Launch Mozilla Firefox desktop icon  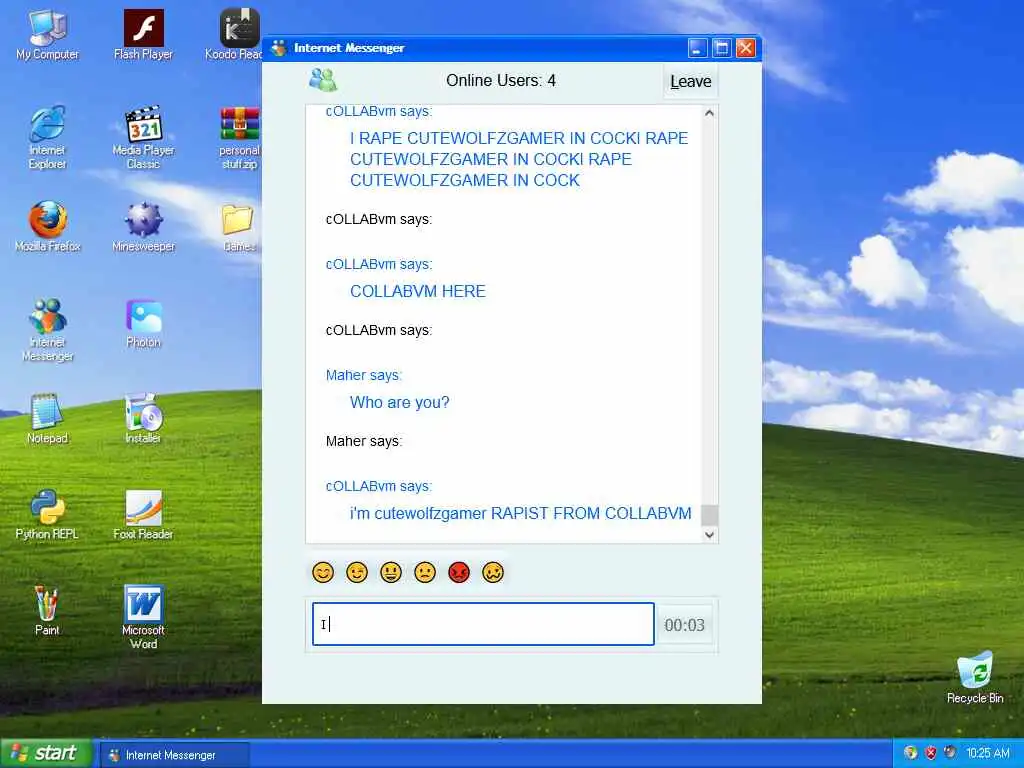click(x=47, y=226)
